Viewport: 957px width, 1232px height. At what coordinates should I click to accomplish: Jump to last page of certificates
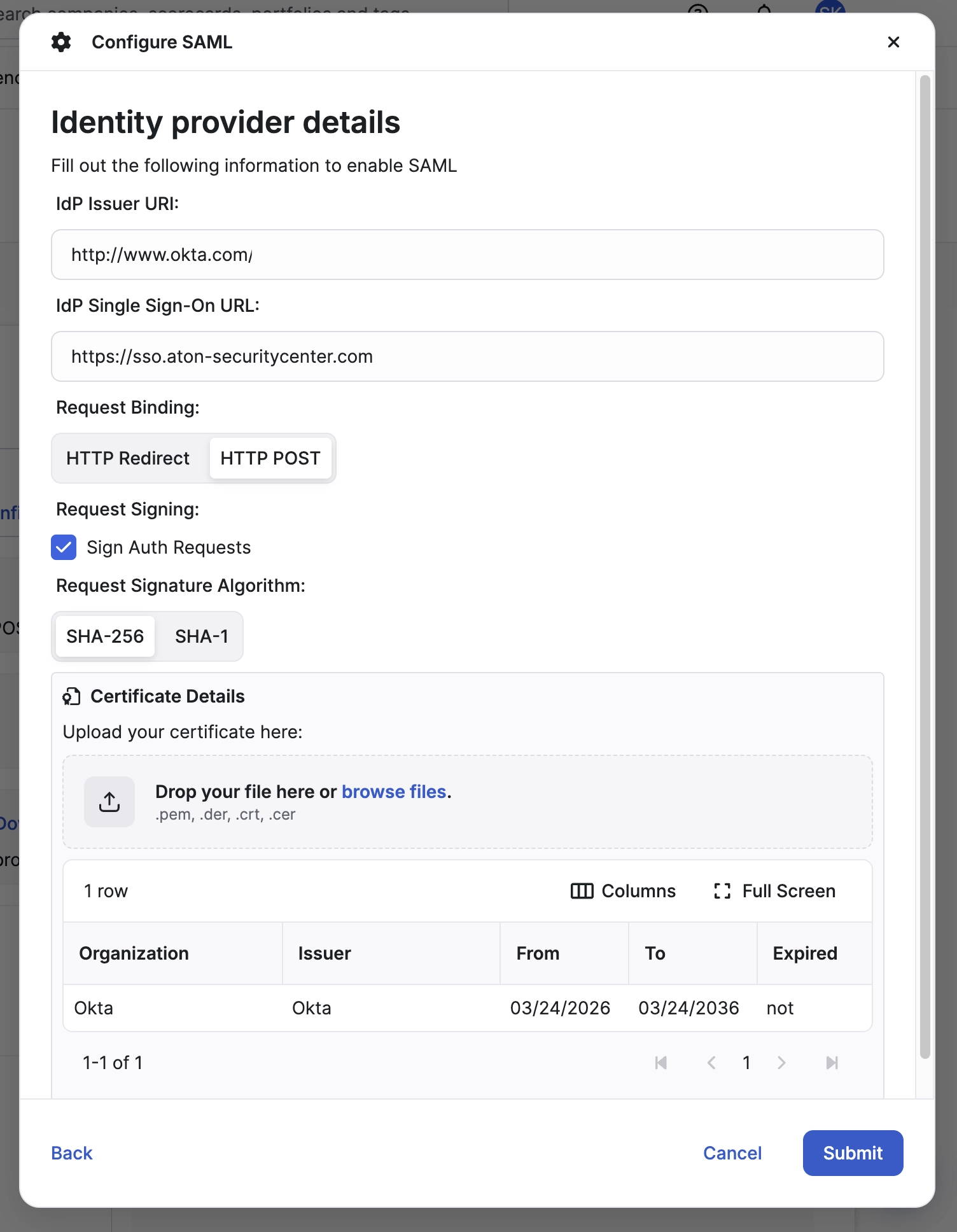click(832, 1063)
